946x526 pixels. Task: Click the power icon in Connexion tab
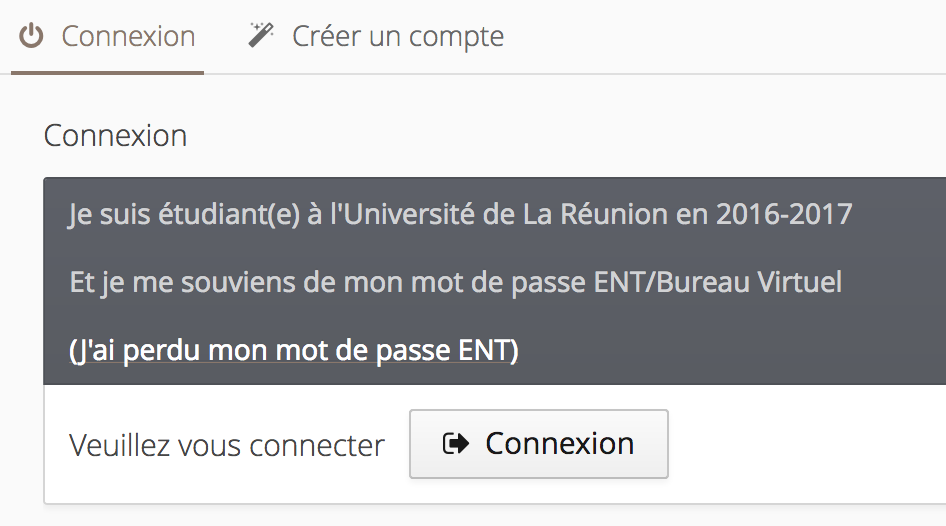(31, 36)
